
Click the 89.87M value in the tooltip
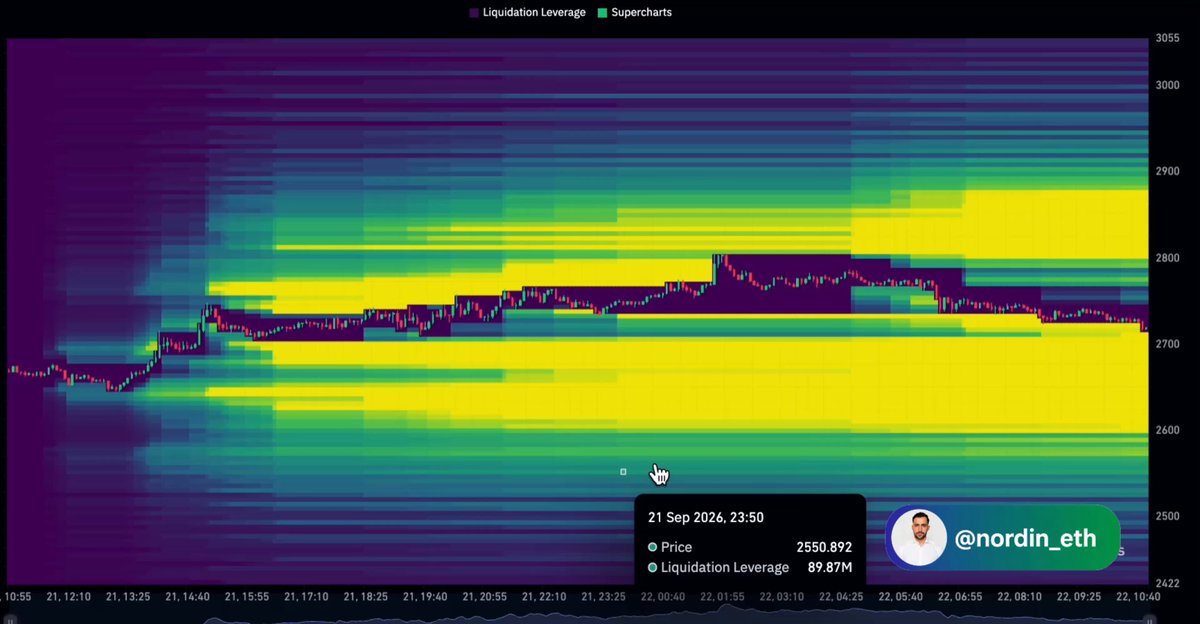[x=830, y=568]
